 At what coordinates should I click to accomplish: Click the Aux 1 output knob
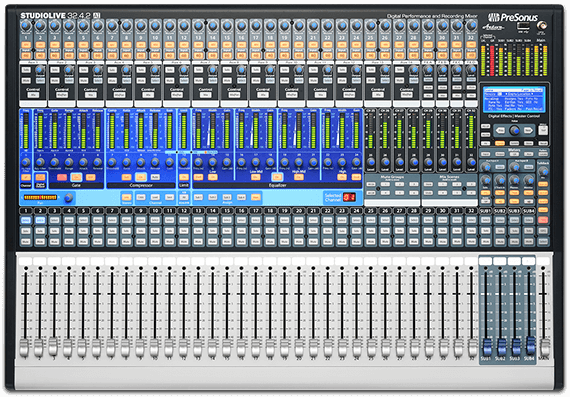coord(40,69)
